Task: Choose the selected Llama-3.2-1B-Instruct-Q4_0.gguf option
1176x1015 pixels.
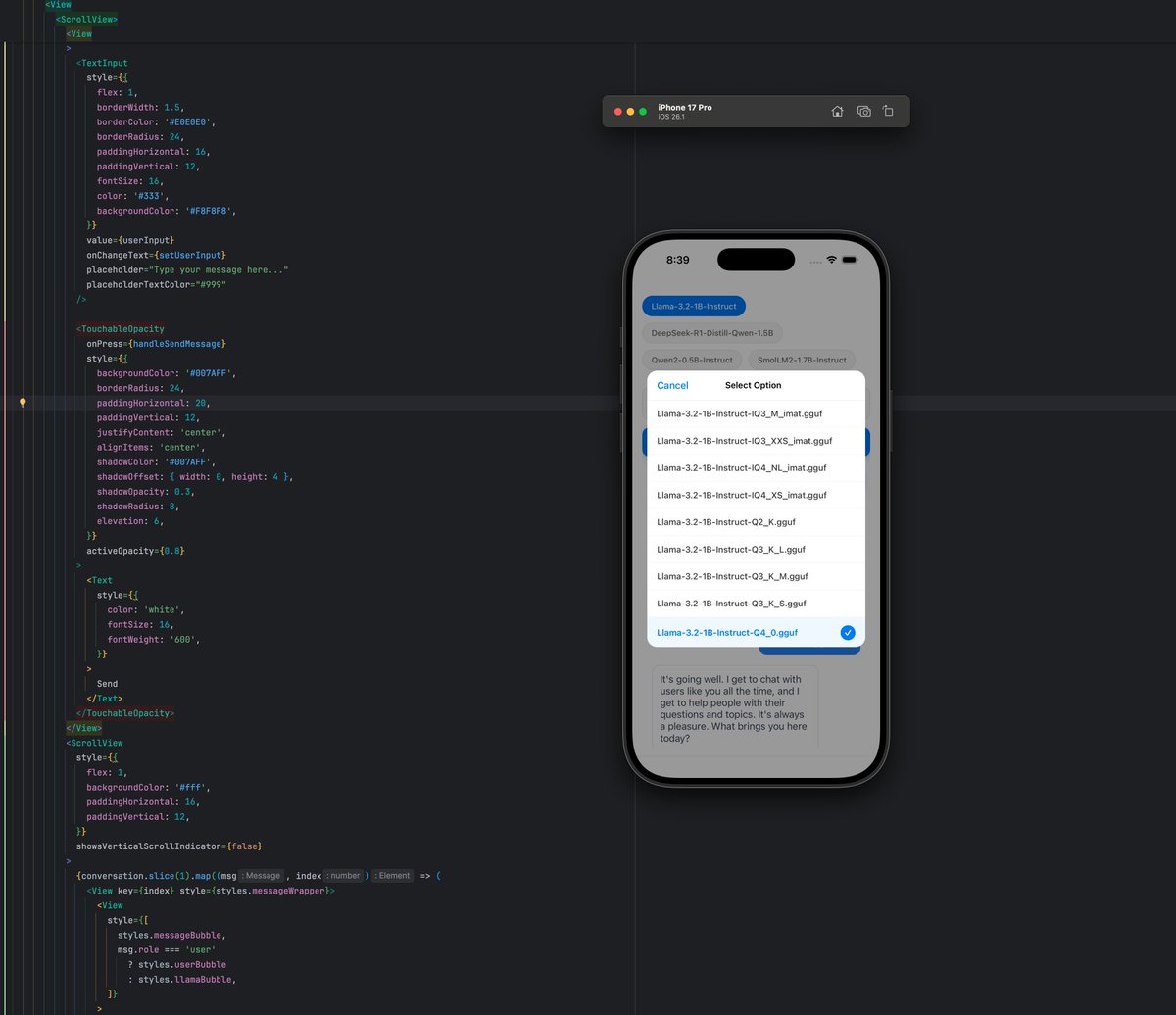Action: coord(756,633)
